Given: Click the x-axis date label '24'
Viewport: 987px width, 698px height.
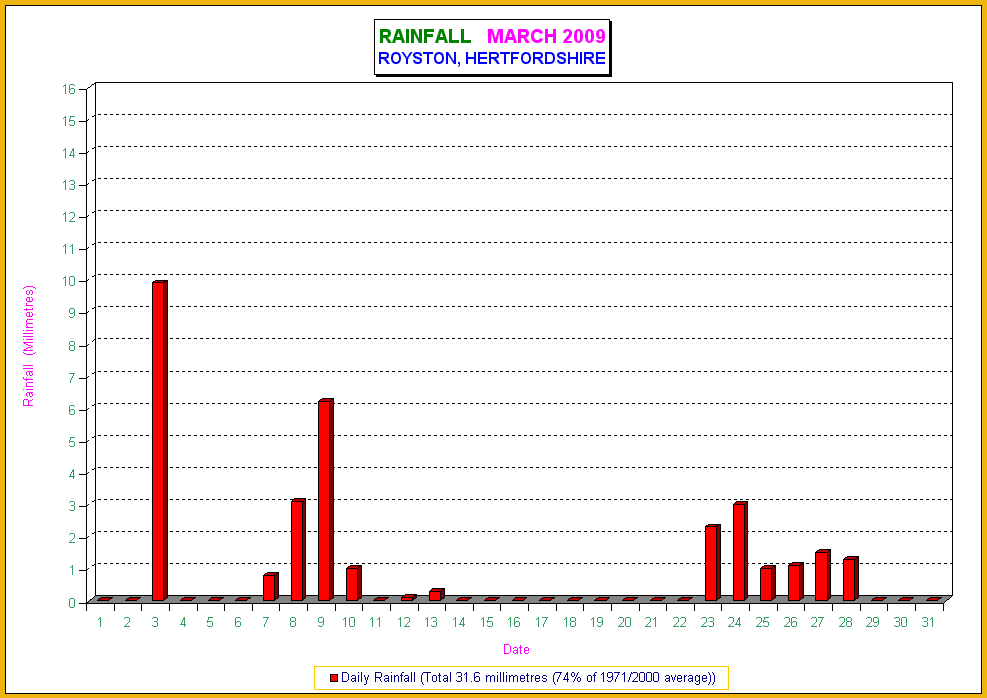Looking at the screenshot, I should 735,622.
